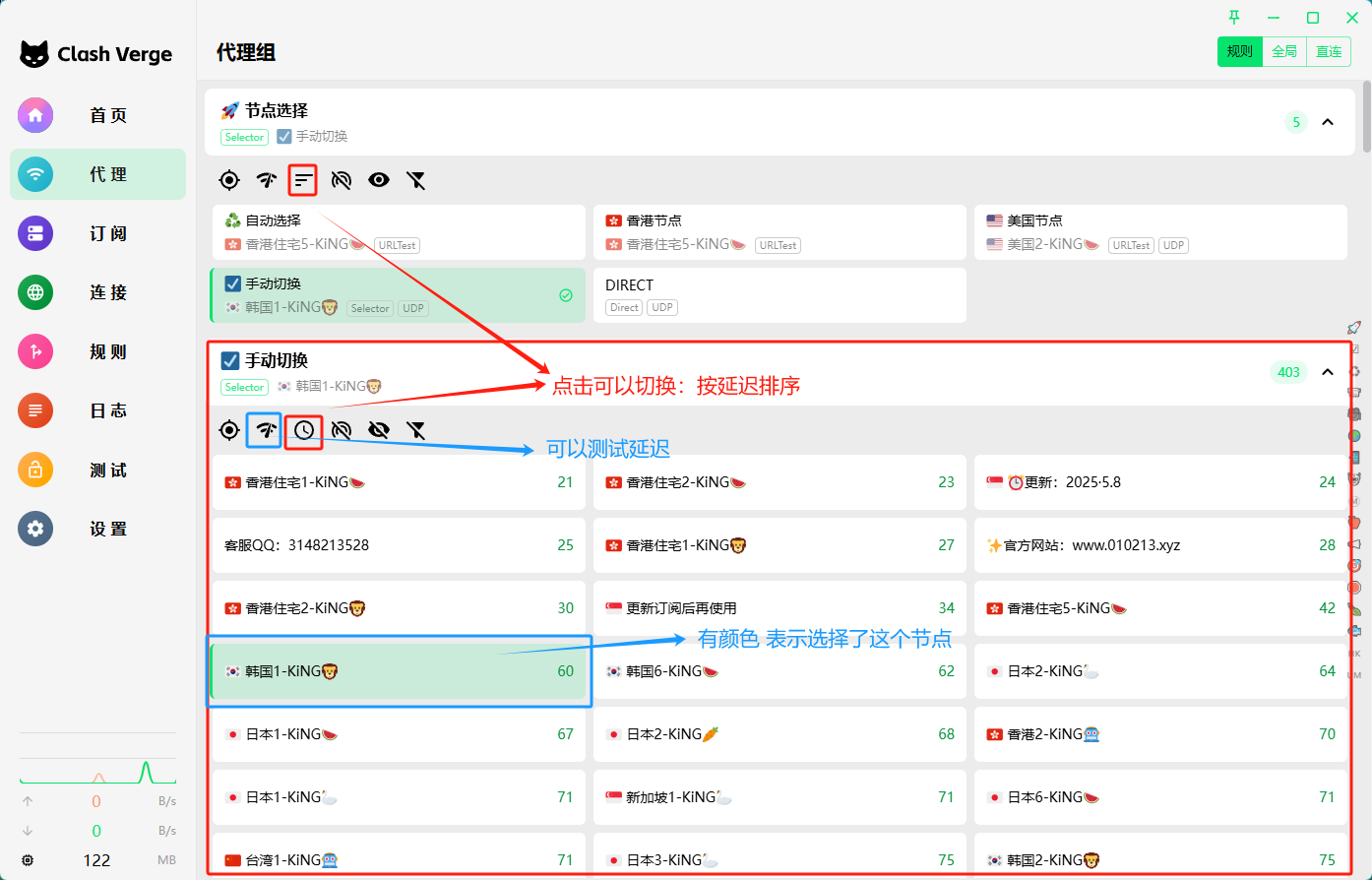This screenshot has width=1372, height=880.
Task: Select the 自动选择 proxy card
Action: pyautogui.click(x=399, y=232)
